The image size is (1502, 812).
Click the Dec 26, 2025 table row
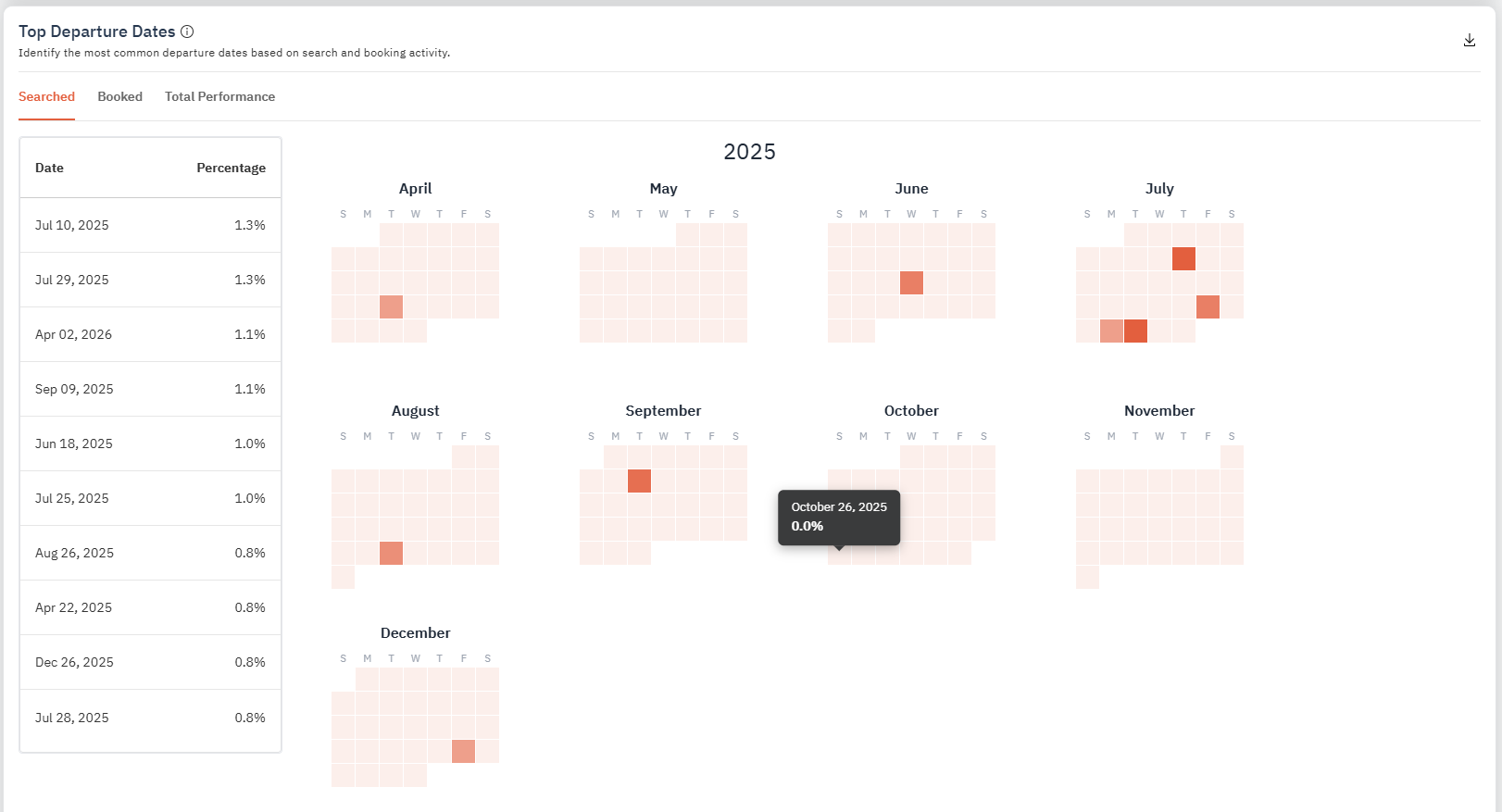pyautogui.click(x=150, y=662)
